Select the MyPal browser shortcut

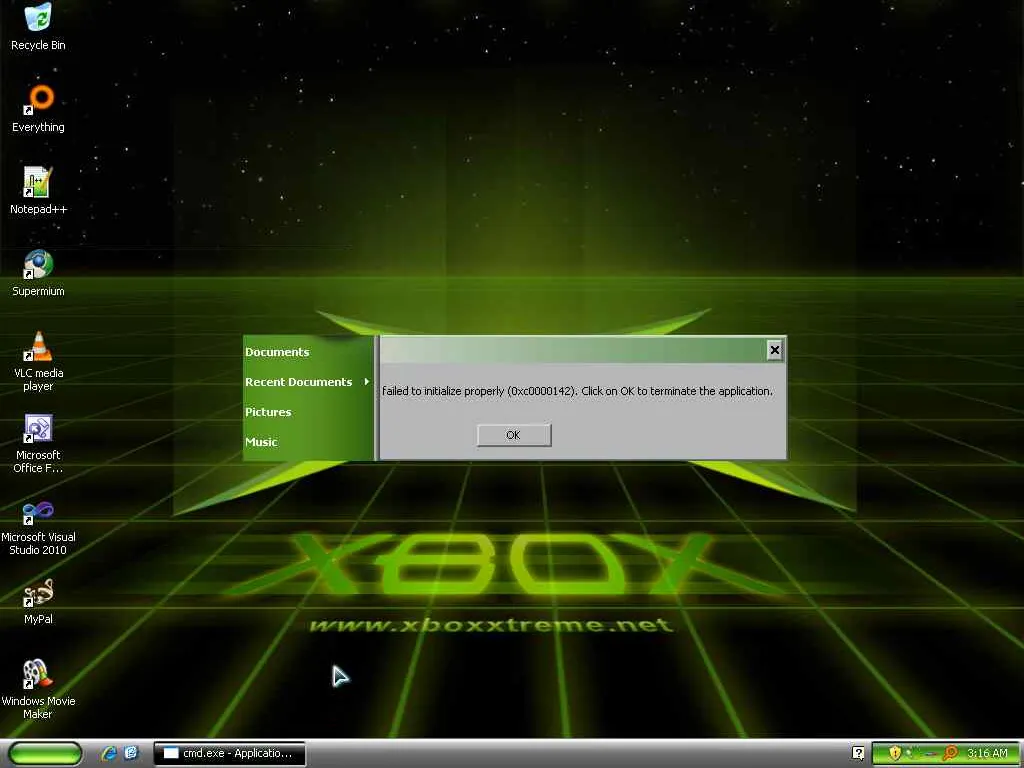coord(39,601)
